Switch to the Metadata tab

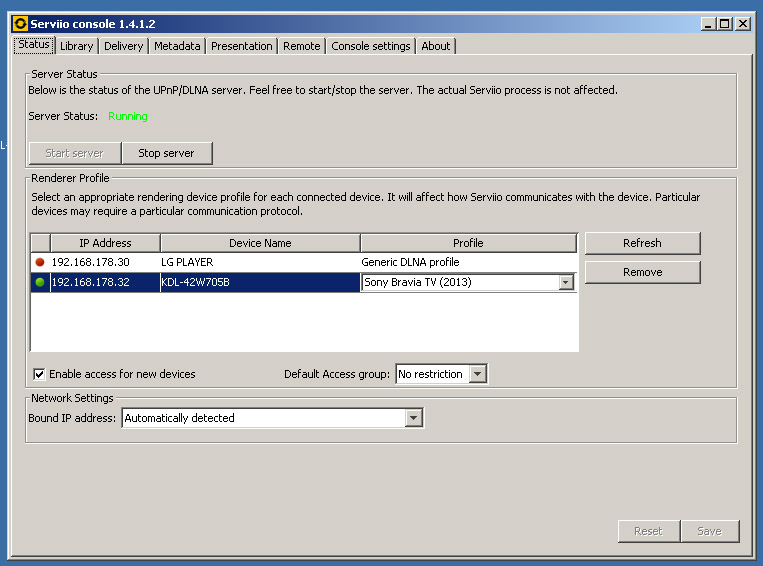click(177, 46)
